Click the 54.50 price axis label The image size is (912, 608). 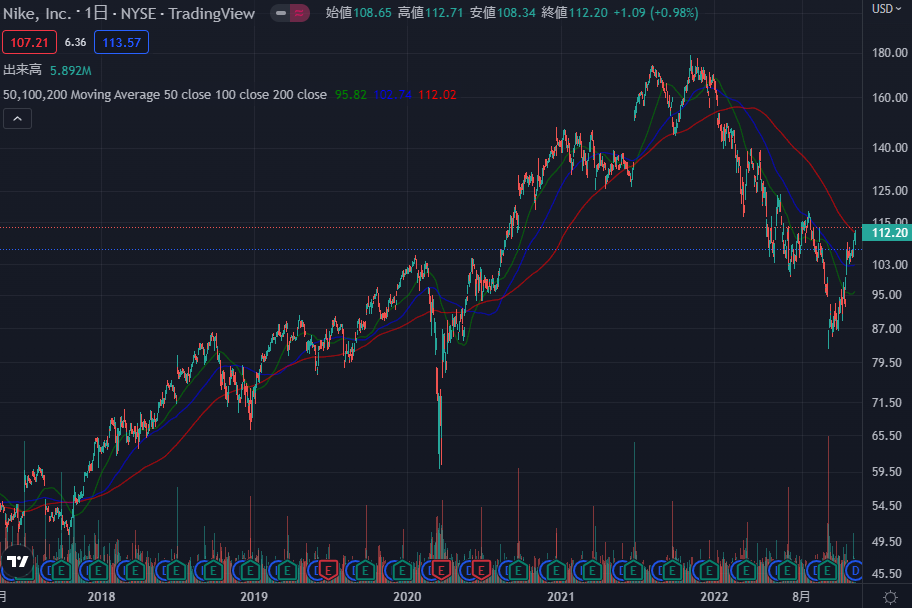point(887,506)
